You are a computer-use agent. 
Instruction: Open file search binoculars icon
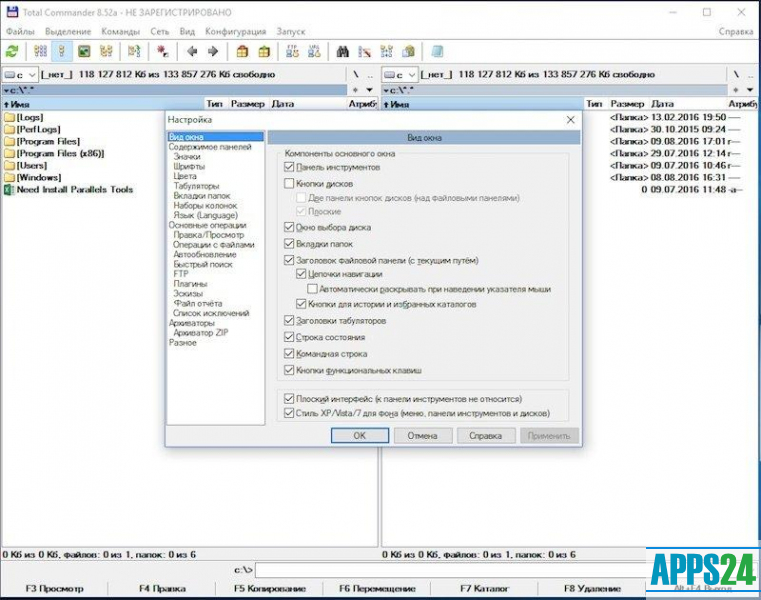tap(343, 51)
